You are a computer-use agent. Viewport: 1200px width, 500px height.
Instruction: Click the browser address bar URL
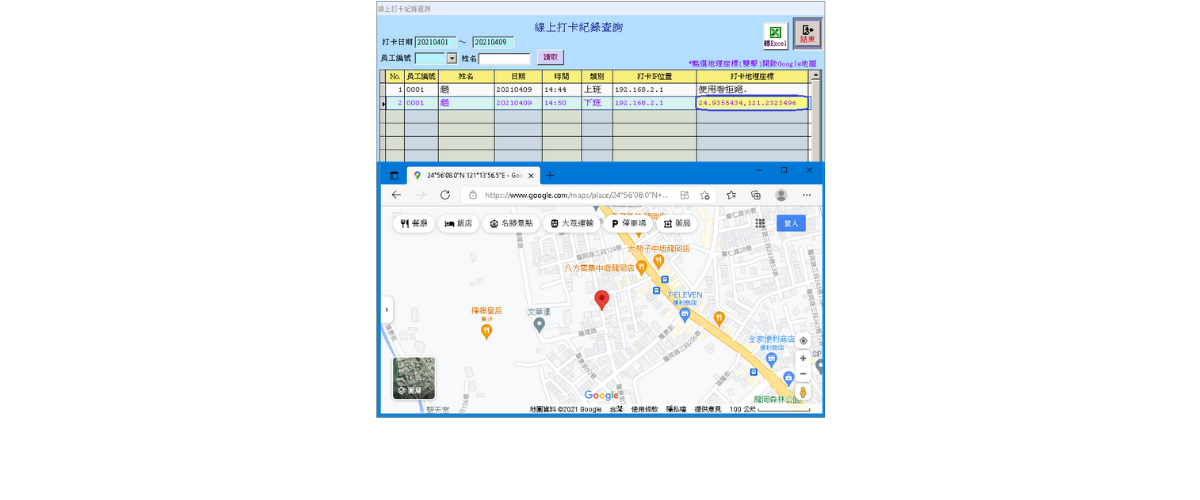tap(577, 195)
